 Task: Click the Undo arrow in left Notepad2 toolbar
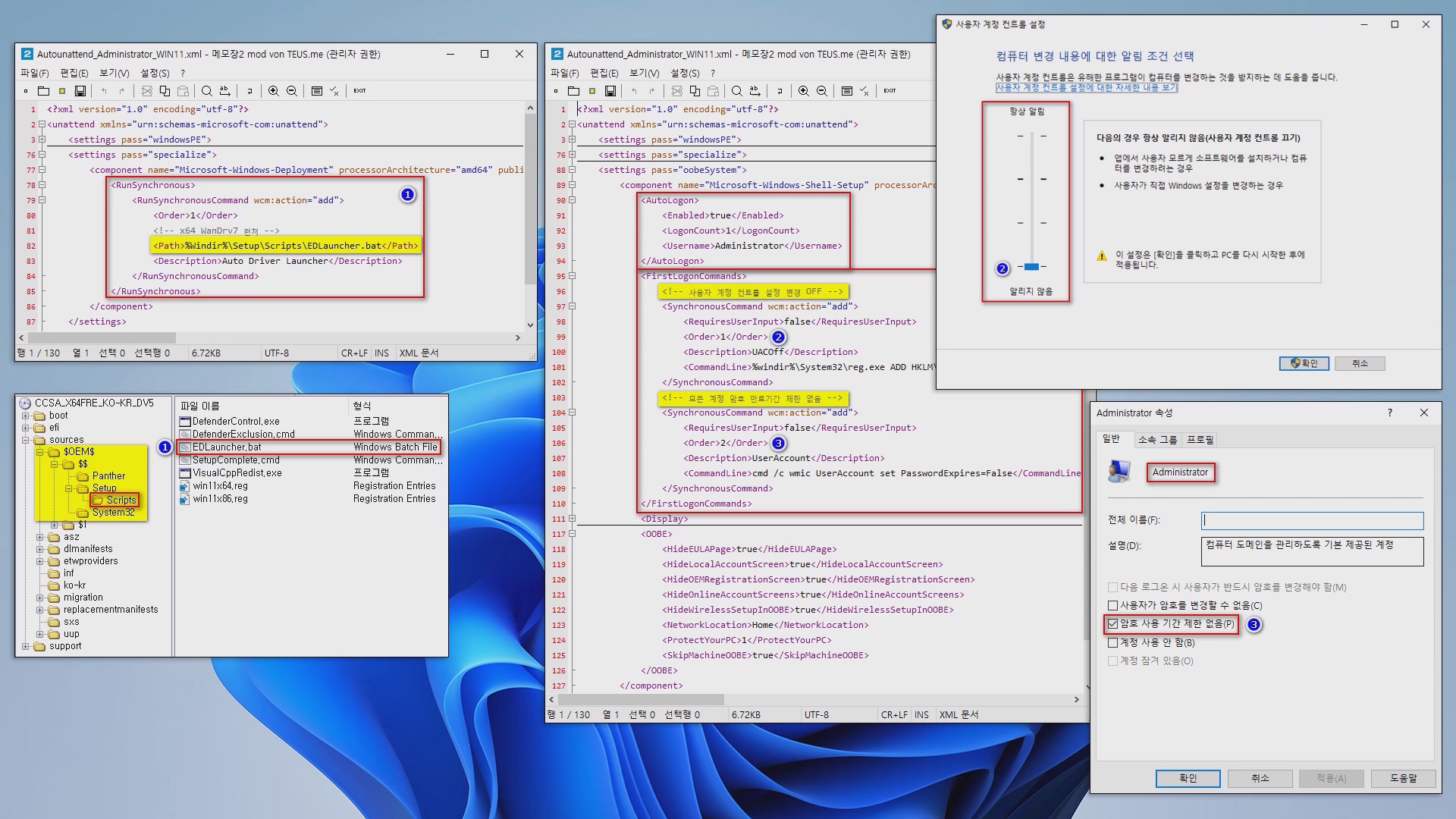pyautogui.click(x=104, y=91)
